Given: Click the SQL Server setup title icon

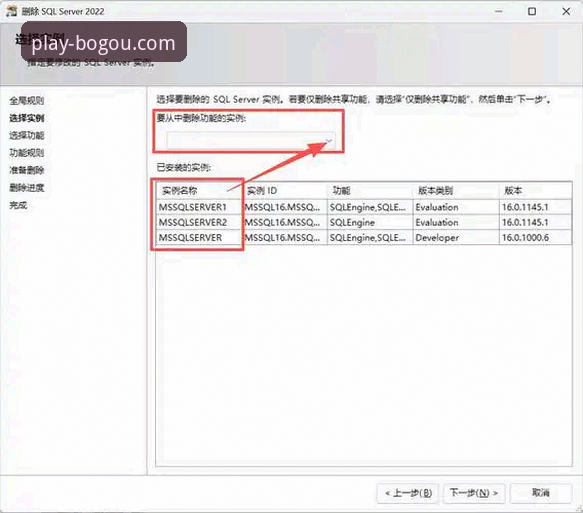Looking at the screenshot, I should coord(12,11).
